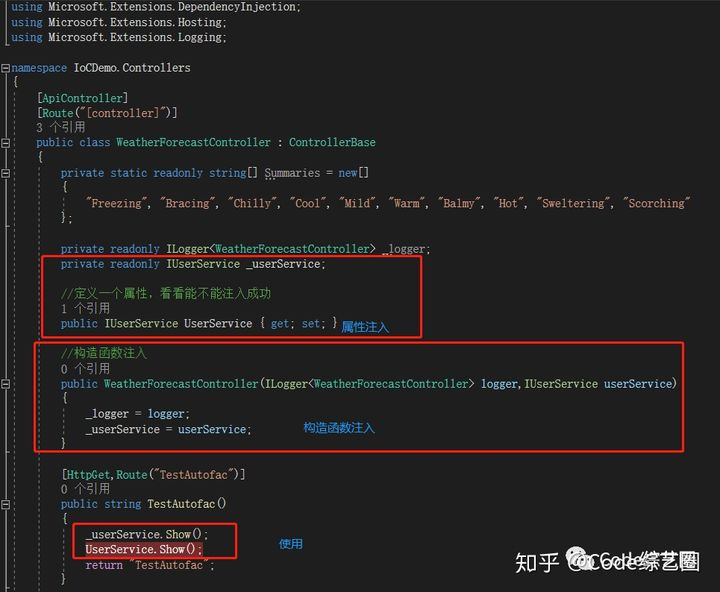Click the Summaries field identifier
720x592 pixels.
[x=292, y=173]
